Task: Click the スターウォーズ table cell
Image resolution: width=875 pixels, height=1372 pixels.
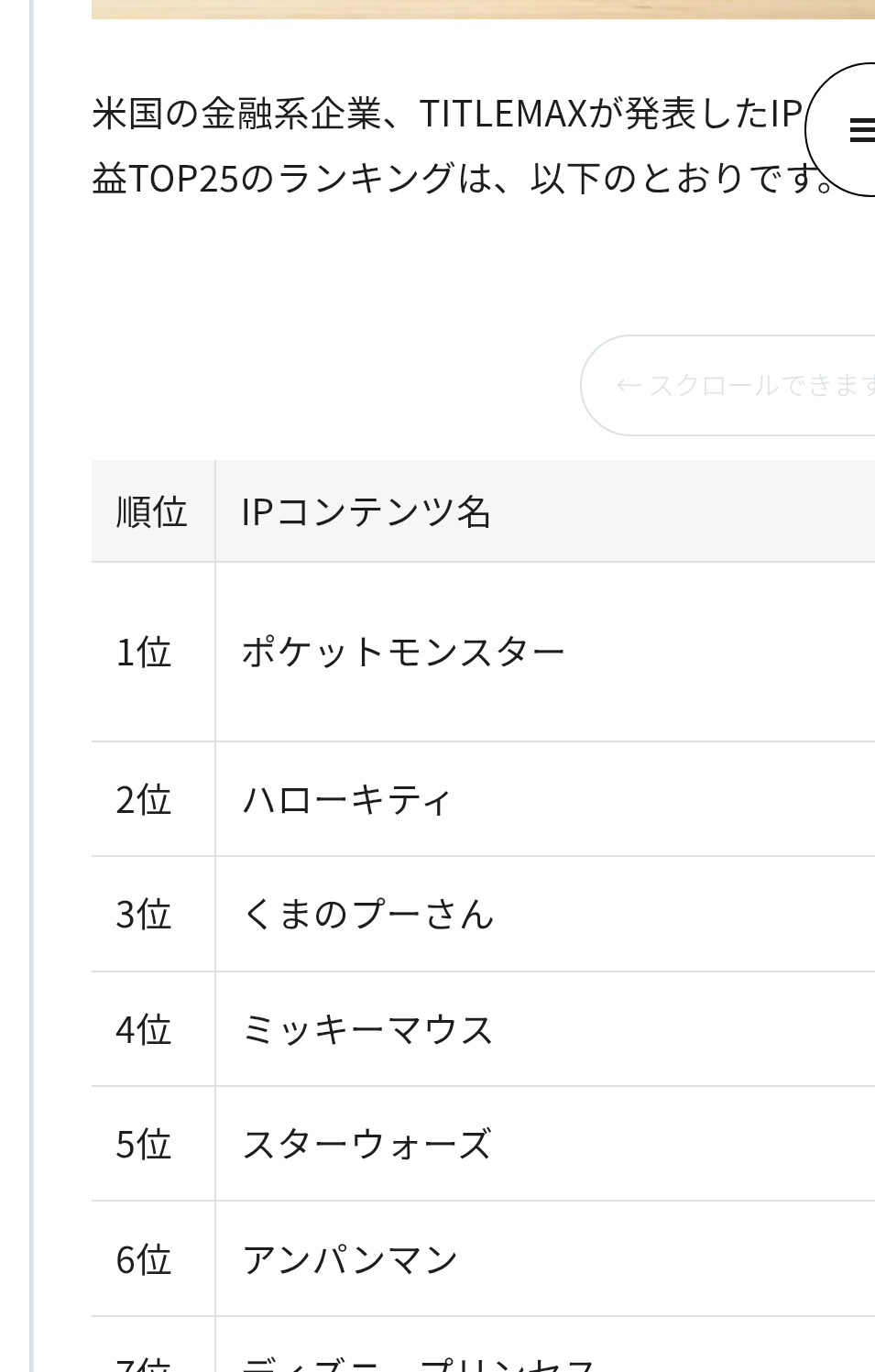Action: (x=545, y=1144)
